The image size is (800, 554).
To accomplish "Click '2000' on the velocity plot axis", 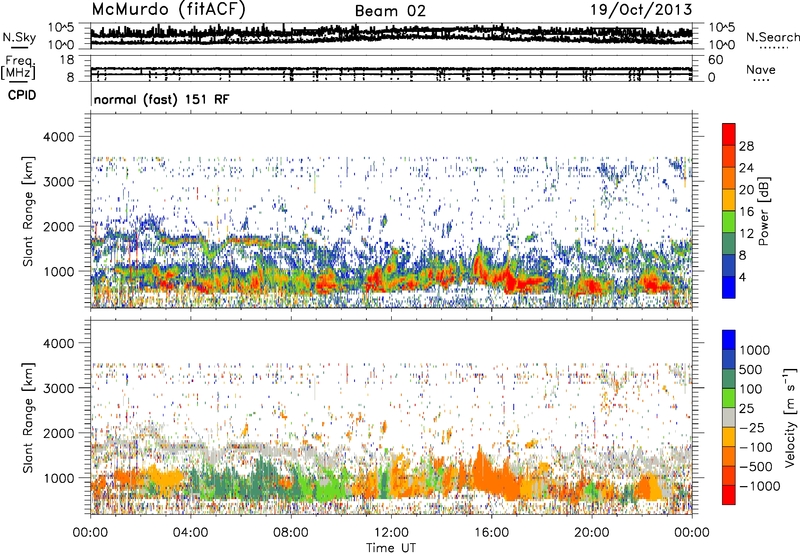I will click(x=59, y=433).
